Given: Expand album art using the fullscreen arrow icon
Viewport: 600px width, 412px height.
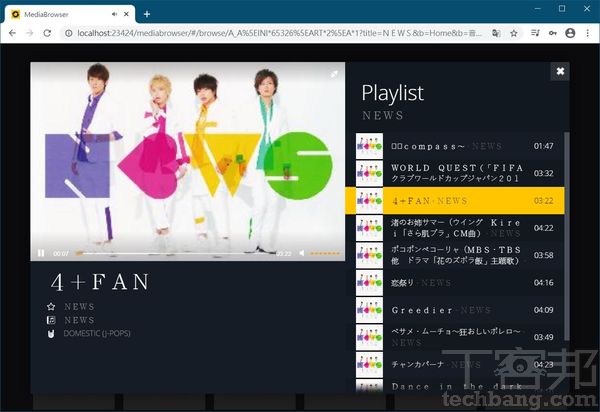Looking at the screenshot, I should tap(335, 73).
